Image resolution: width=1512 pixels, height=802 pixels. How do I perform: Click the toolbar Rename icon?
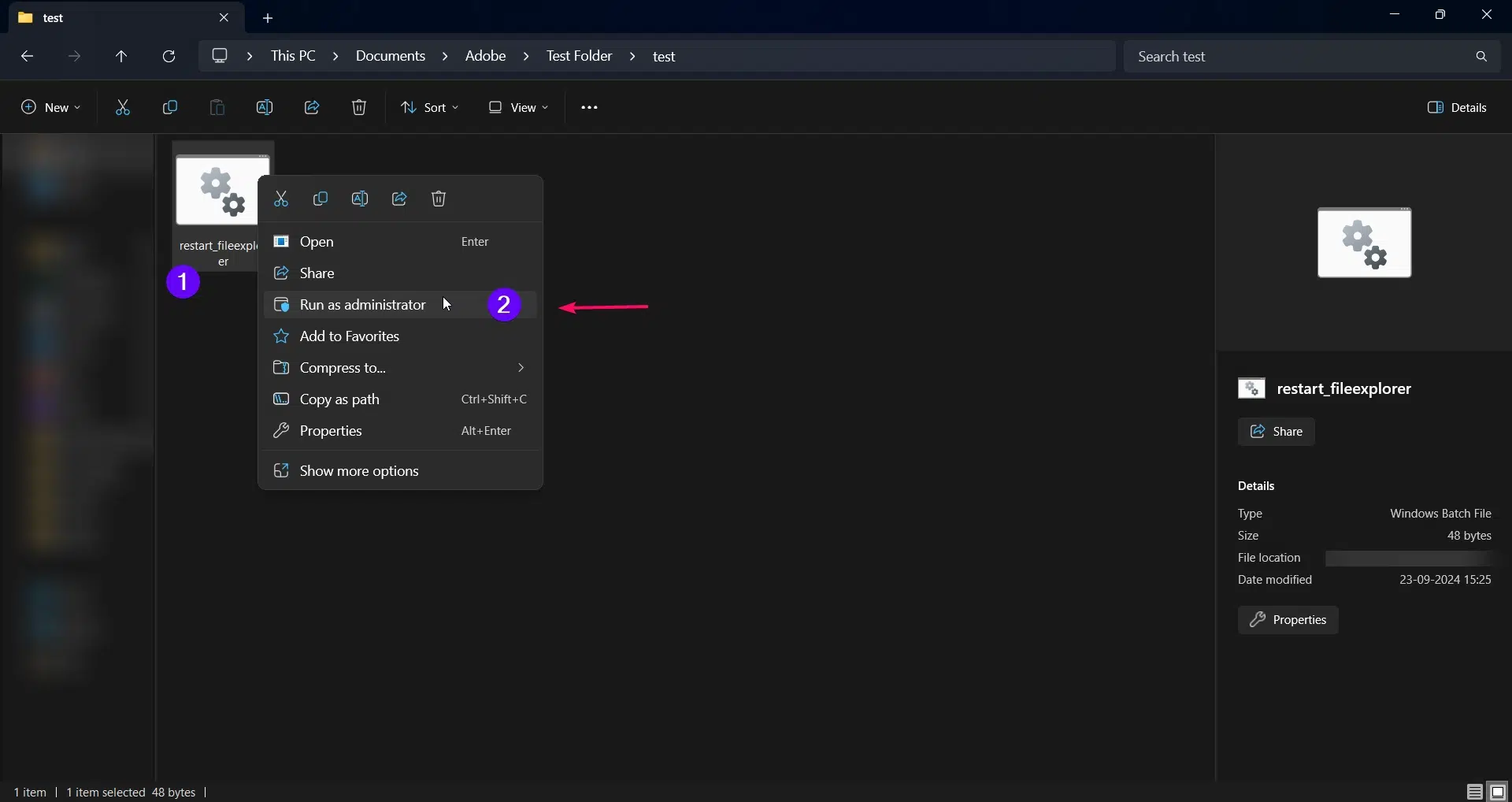tap(265, 107)
